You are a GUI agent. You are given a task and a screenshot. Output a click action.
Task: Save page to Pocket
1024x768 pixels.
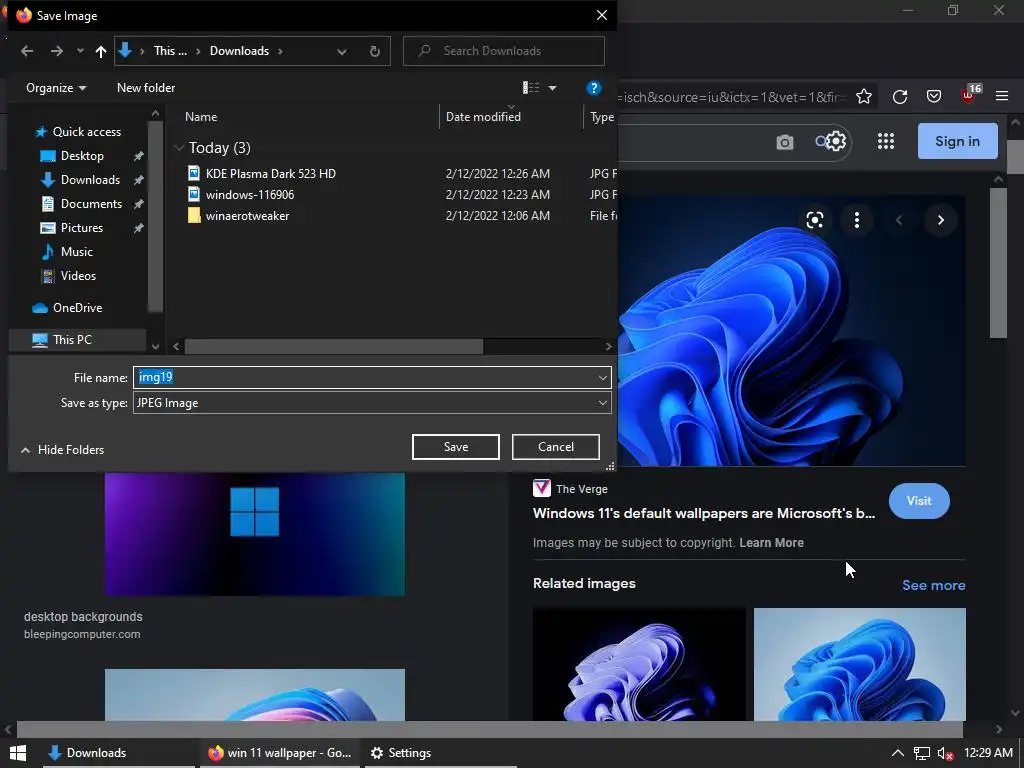pos(934,97)
